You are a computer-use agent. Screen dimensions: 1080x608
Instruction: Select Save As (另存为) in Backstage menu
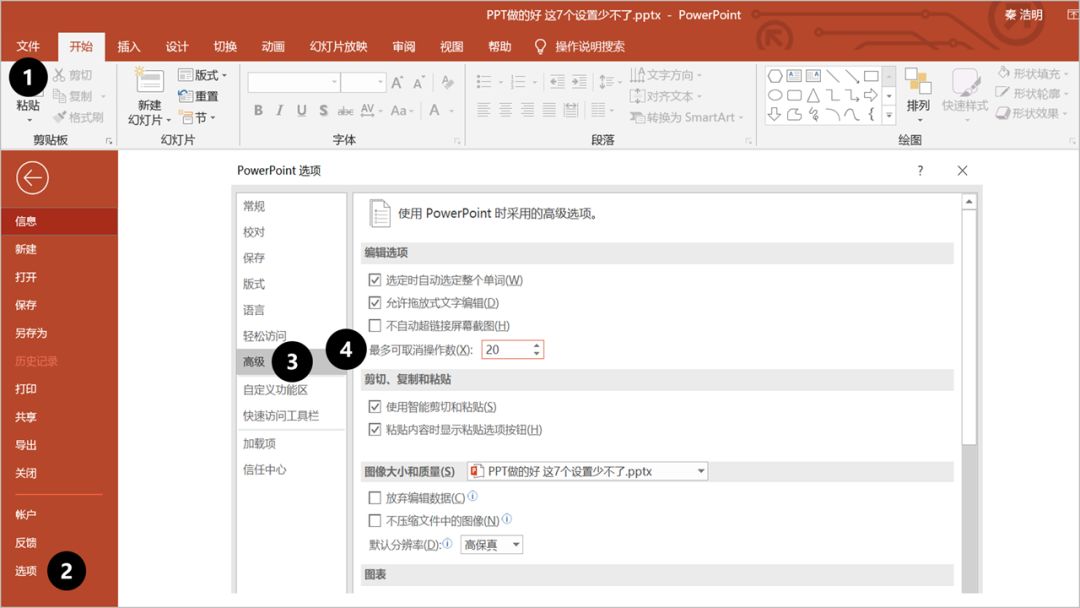[31, 333]
